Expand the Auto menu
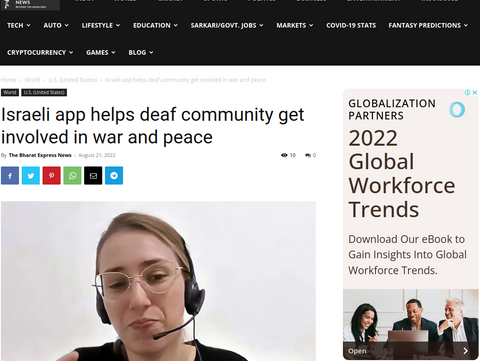480x361 pixels. pyautogui.click(x=56, y=25)
